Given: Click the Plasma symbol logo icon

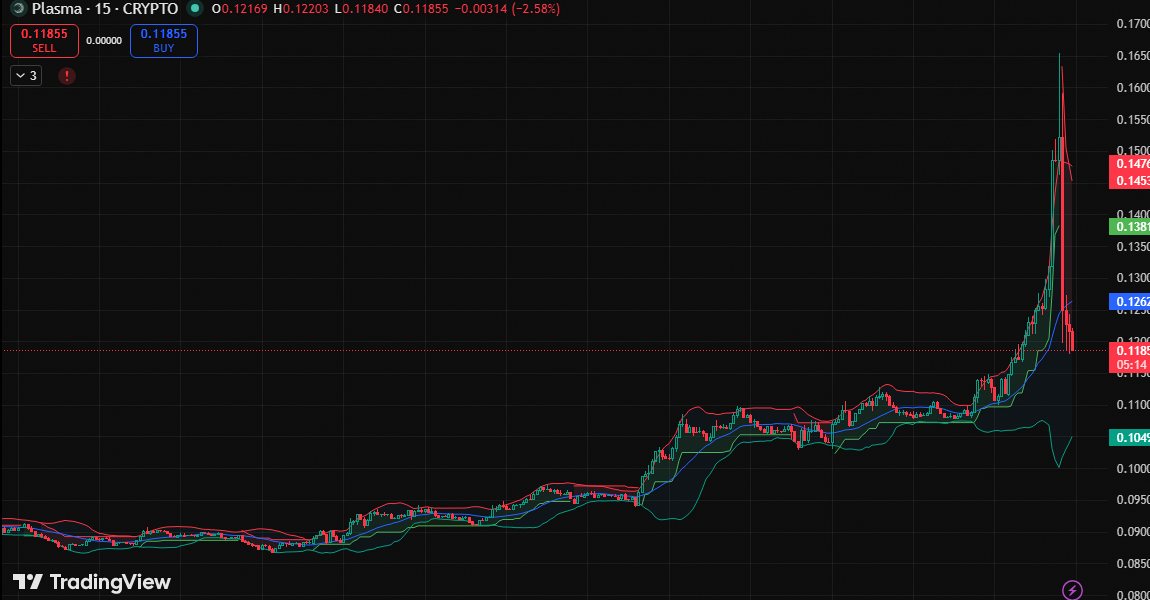Looking at the screenshot, I should [x=18, y=9].
